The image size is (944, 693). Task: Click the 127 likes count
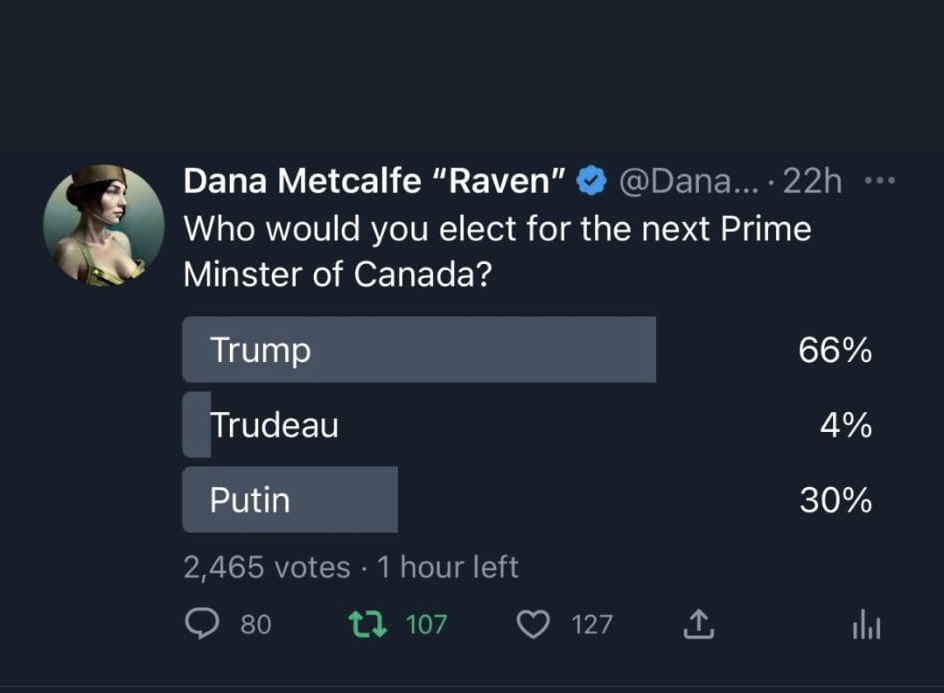tap(592, 624)
